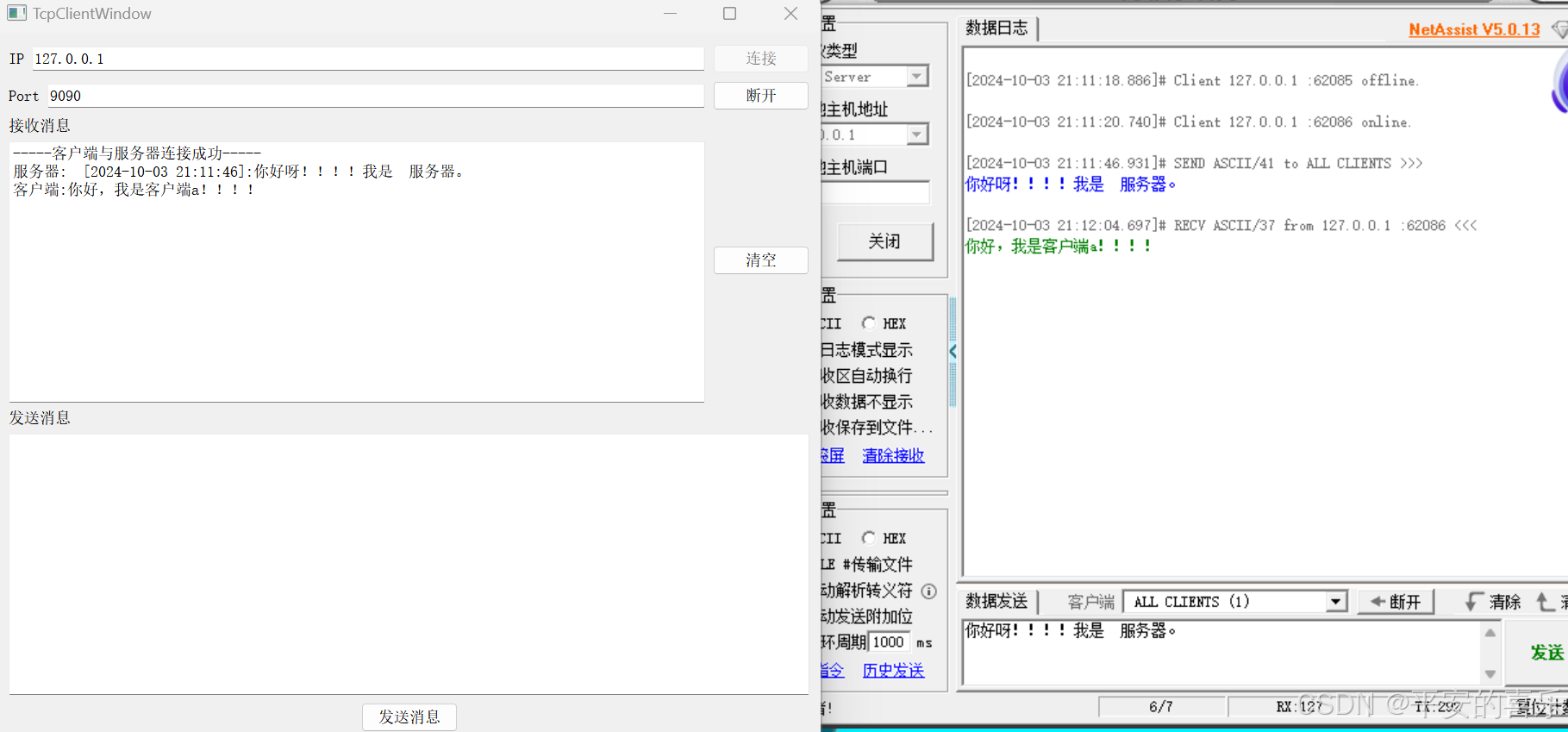
Task: Minimize the TcpClientWindow
Action: (670, 13)
